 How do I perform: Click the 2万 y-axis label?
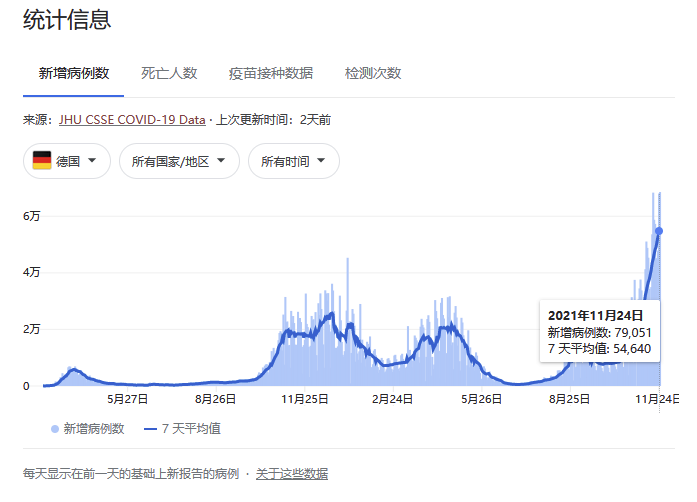click(32, 329)
